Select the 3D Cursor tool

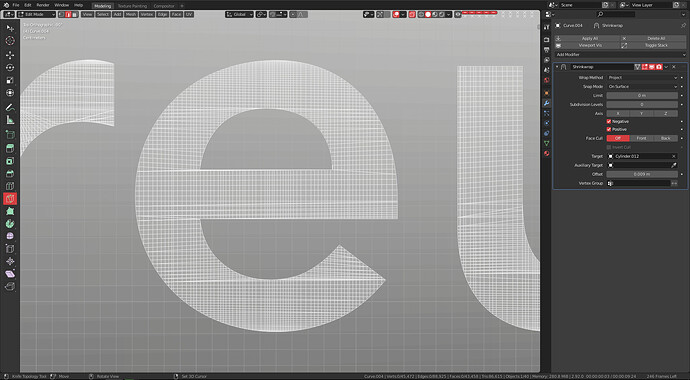pos(10,40)
